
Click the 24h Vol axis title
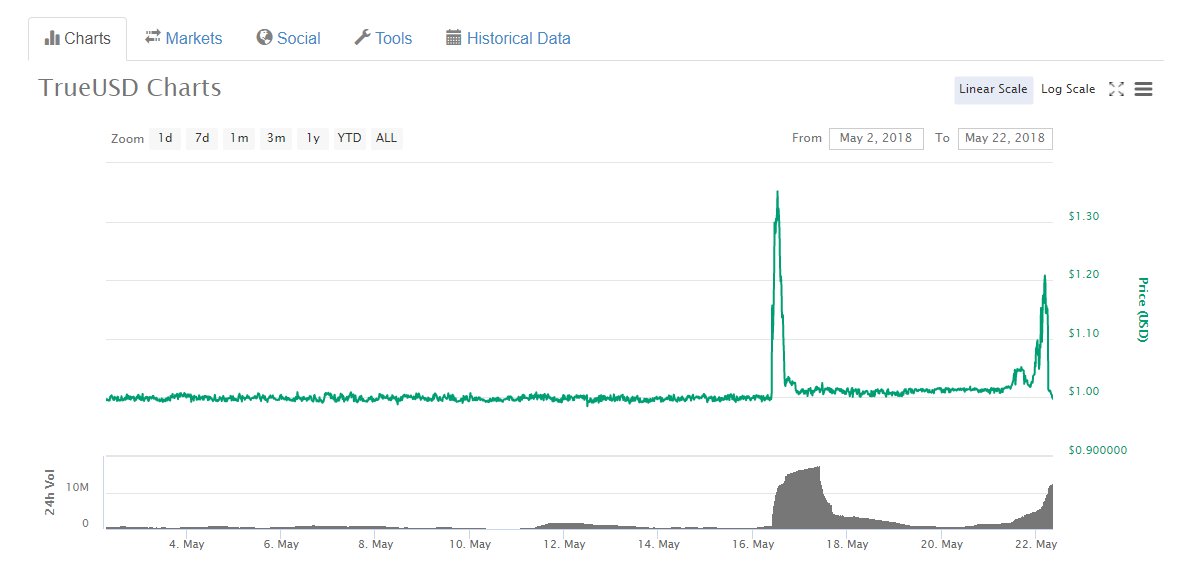[x=50, y=492]
